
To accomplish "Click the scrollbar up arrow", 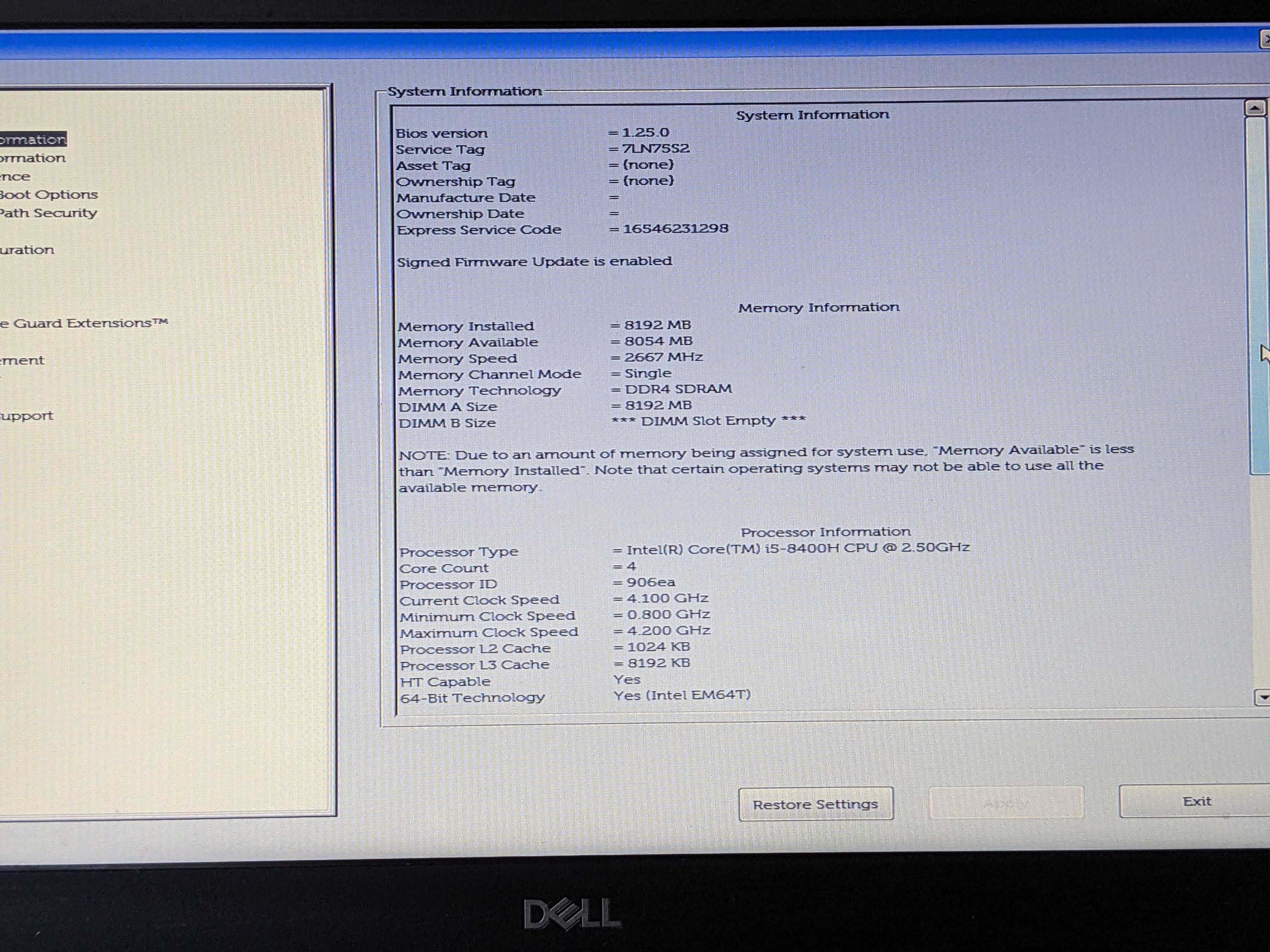I will pos(1255,108).
